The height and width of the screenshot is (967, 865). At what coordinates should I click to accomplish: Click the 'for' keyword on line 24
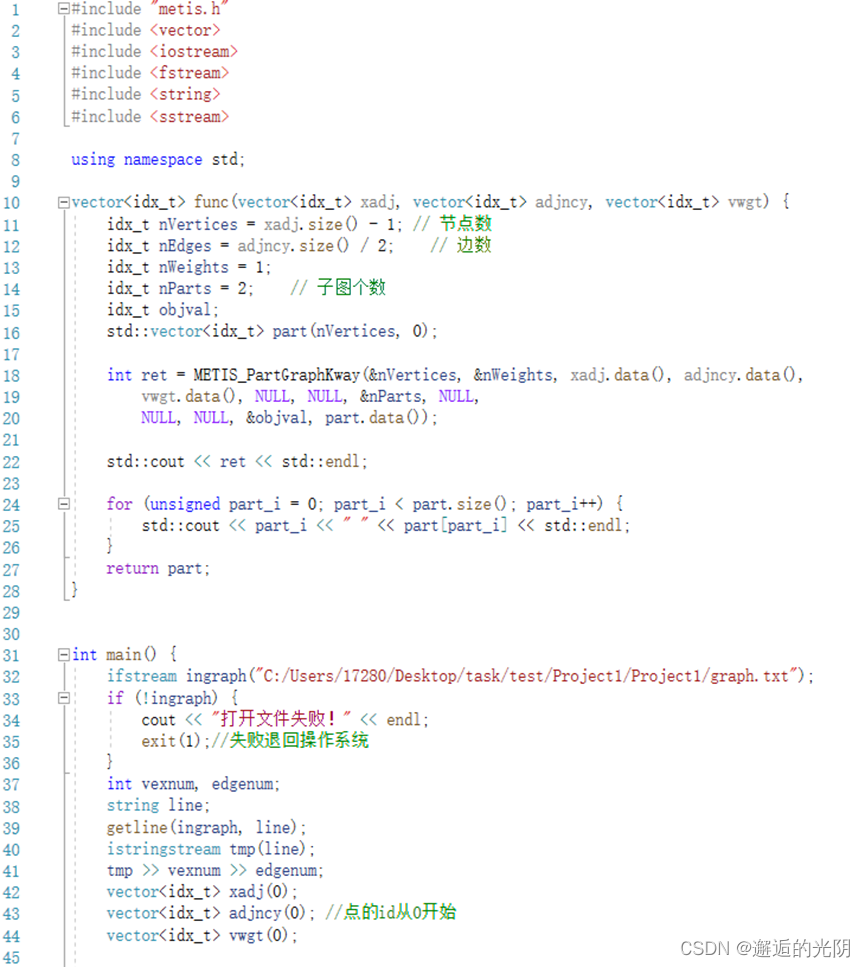119,504
